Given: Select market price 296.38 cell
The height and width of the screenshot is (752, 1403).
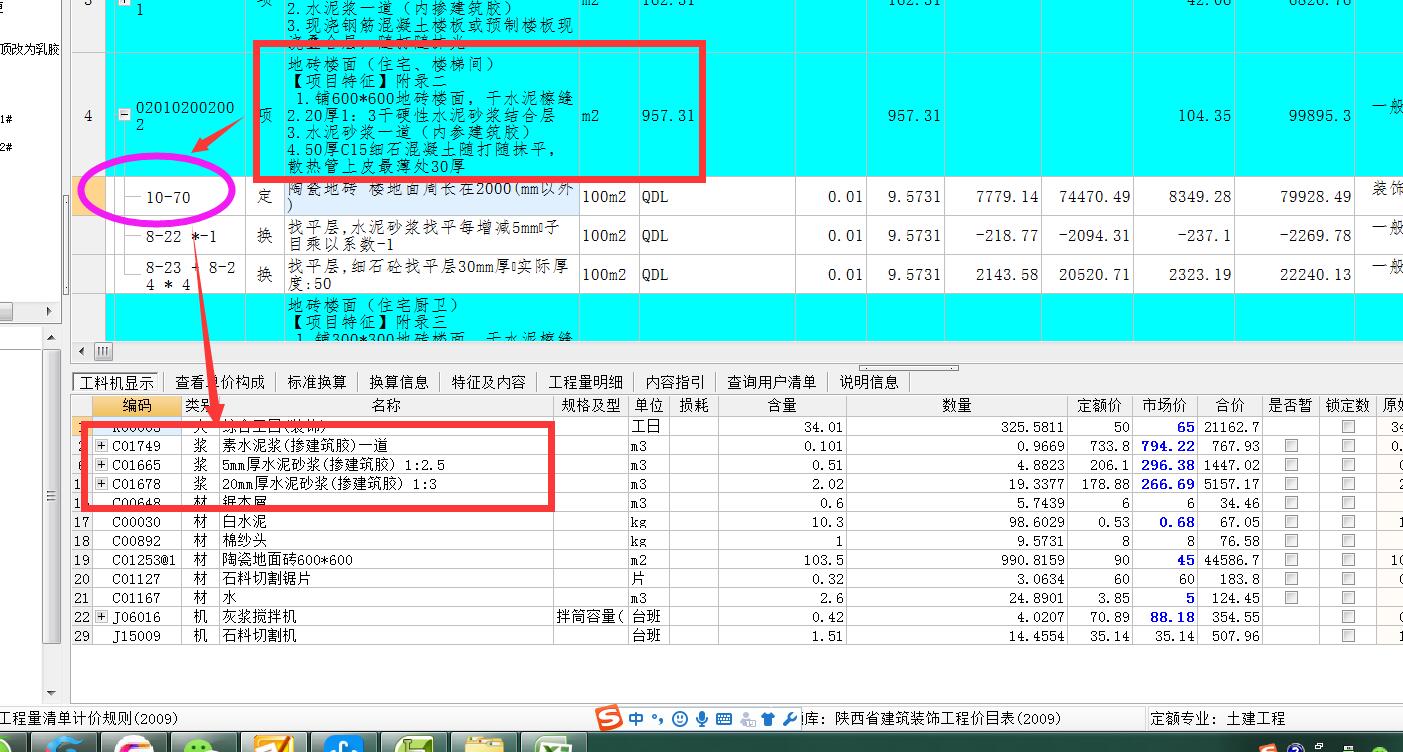Looking at the screenshot, I should click(1166, 464).
